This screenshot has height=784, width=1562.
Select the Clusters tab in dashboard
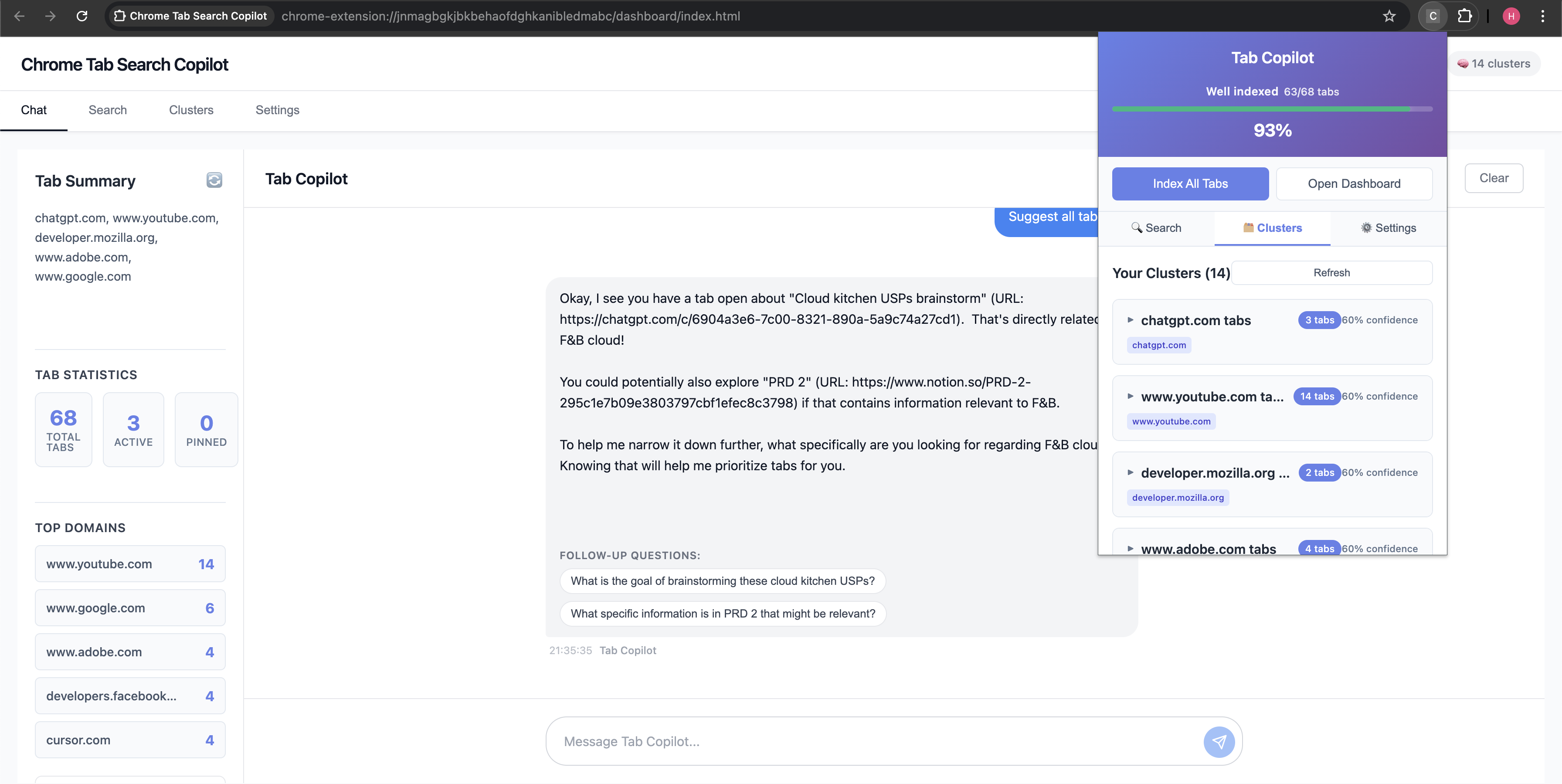[x=191, y=110]
